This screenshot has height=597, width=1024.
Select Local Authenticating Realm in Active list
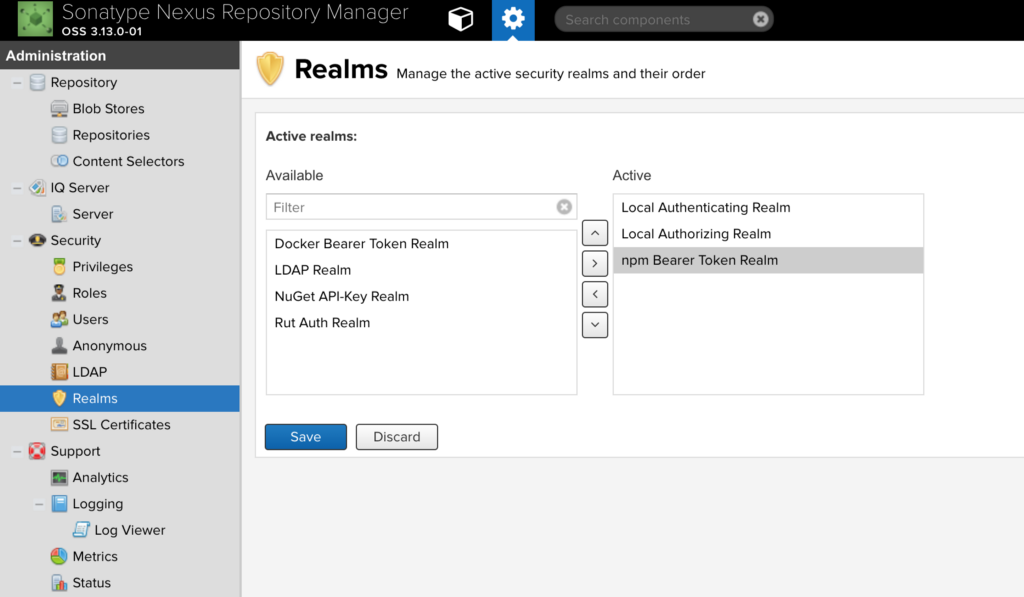pos(705,208)
